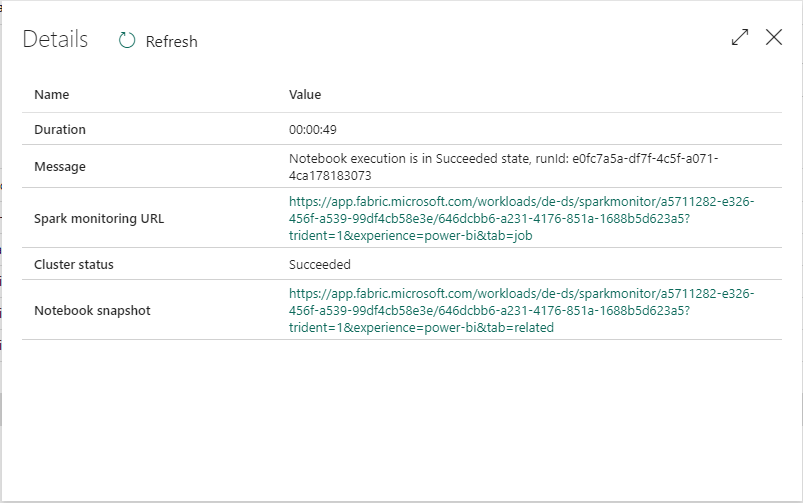Viewport: 803px width, 503px height.
Task: Click the 00:00:49 duration value
Action: pyautogui.click(x=320, y=130)
